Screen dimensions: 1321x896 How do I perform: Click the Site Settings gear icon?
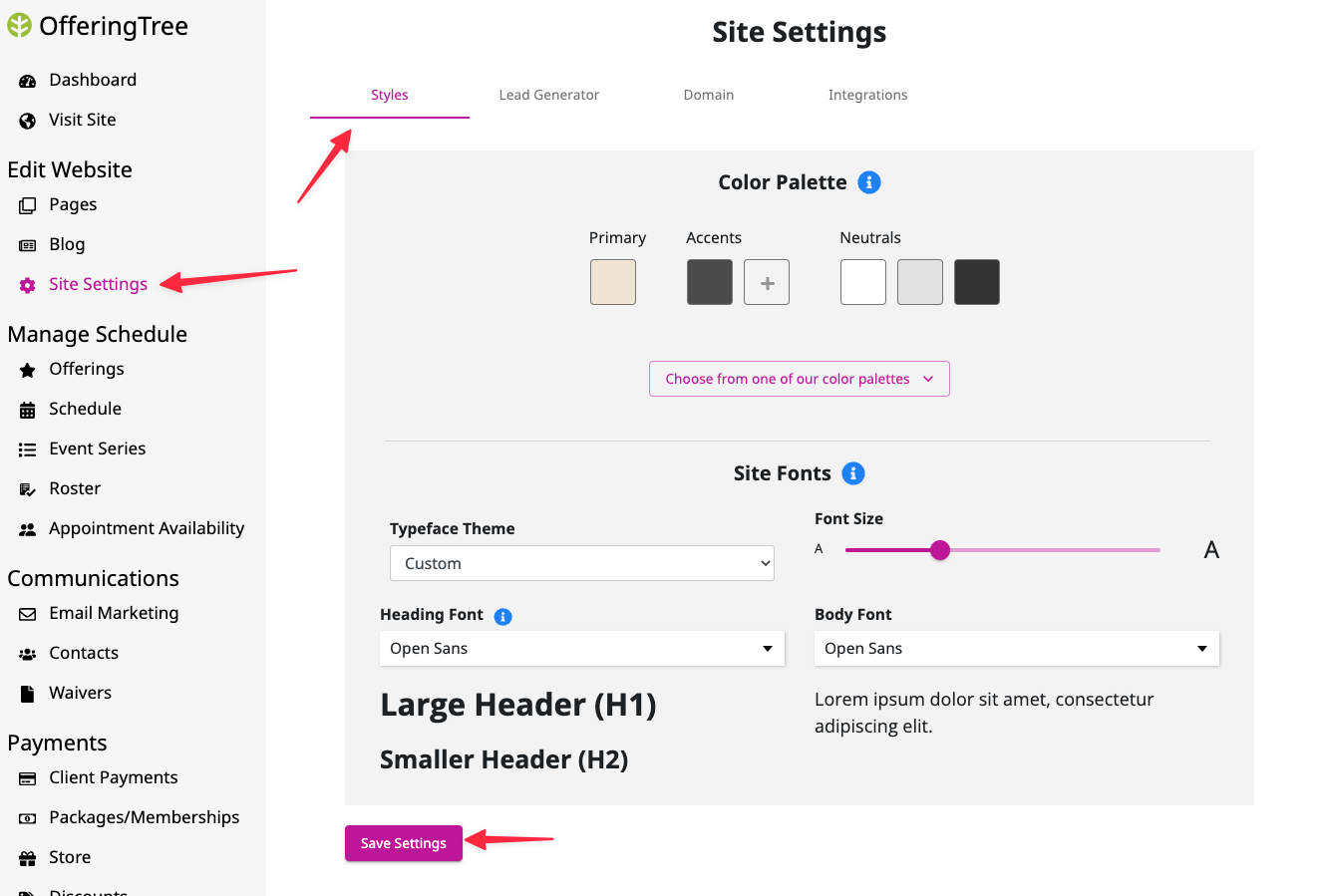point(28,285)
